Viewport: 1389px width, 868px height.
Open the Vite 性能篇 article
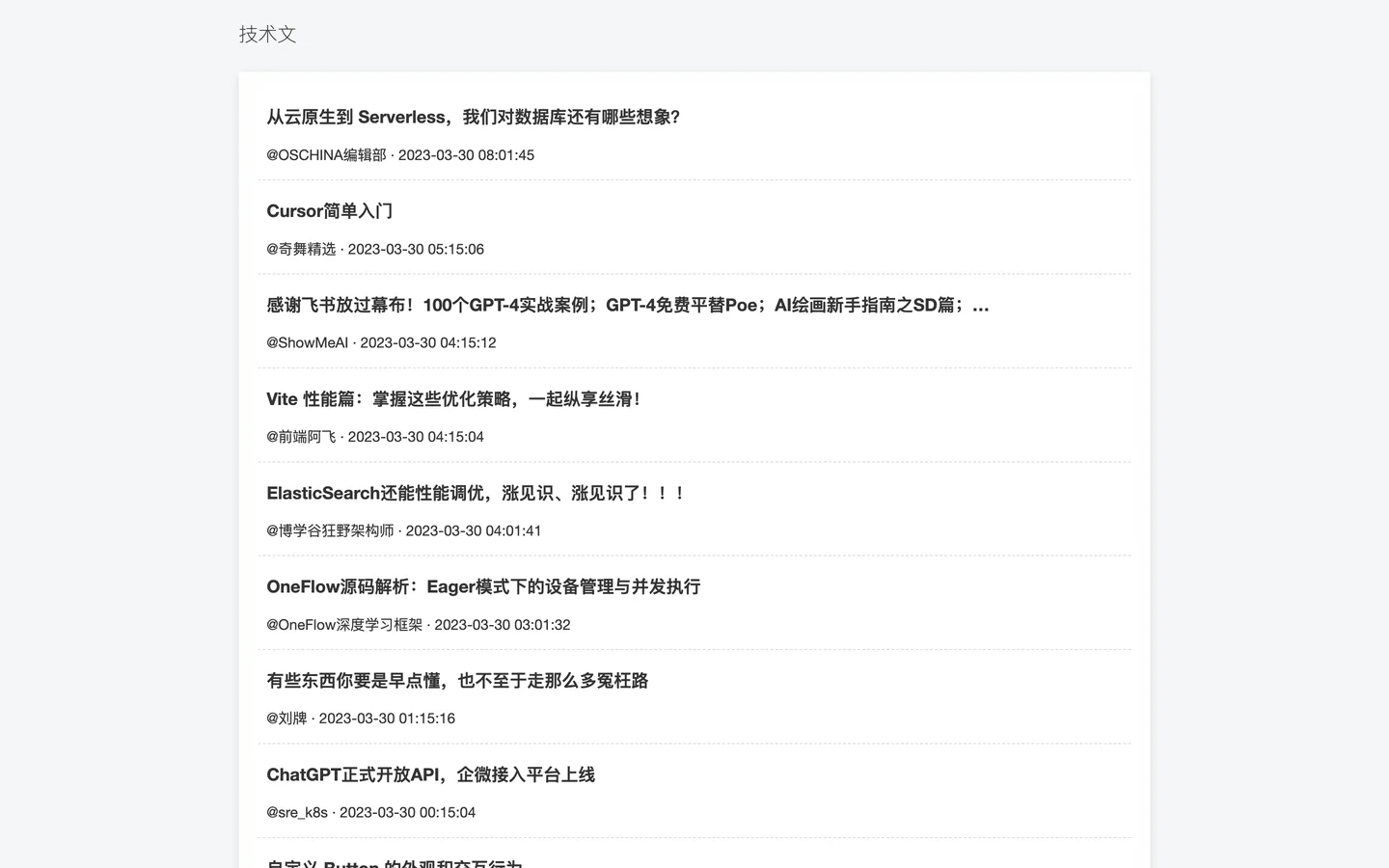coord(453,399)
